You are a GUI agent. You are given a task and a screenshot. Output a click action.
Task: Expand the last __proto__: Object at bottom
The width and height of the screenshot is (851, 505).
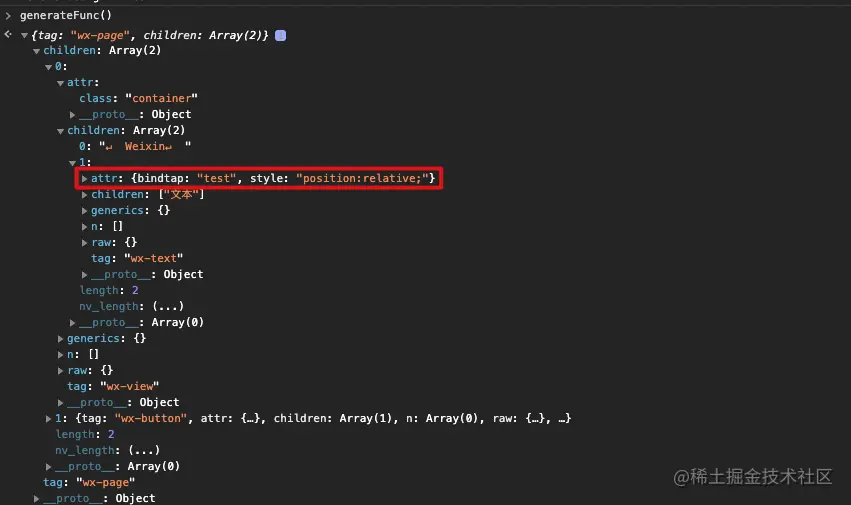click(37, 498)
